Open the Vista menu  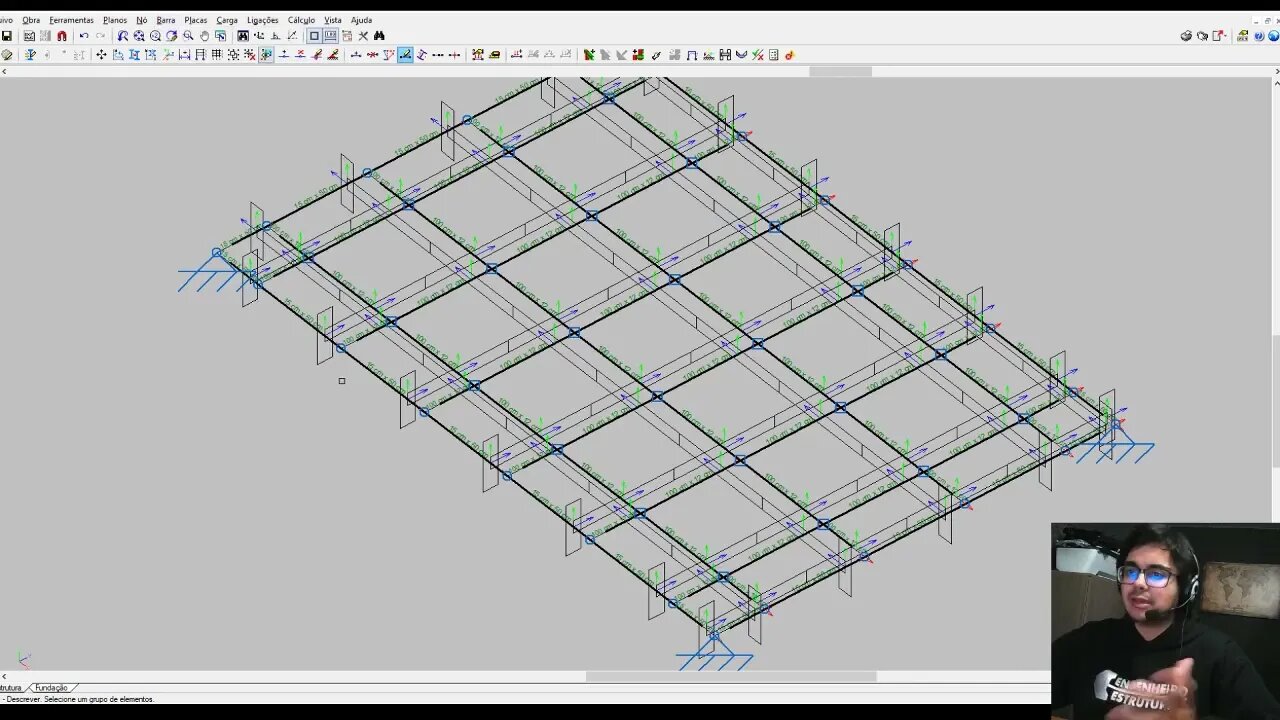point(333,20)
